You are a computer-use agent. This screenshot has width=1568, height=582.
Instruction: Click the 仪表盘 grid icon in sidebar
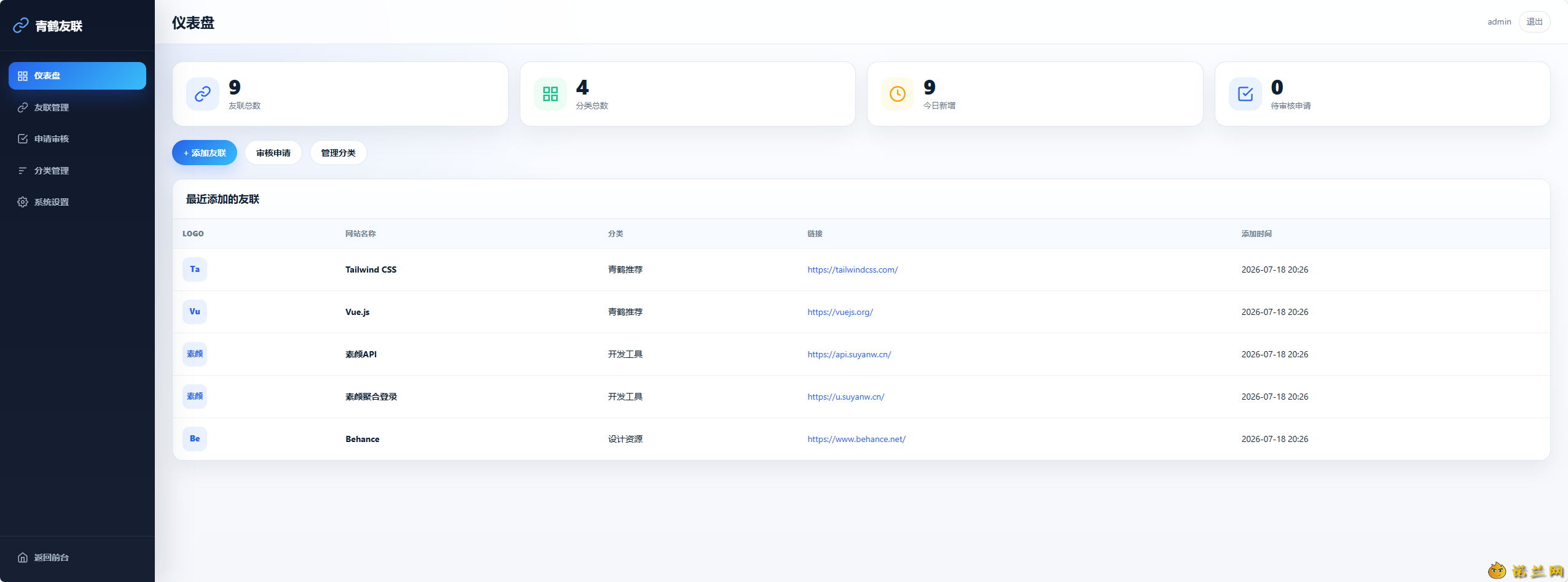[x=23, y=76]
